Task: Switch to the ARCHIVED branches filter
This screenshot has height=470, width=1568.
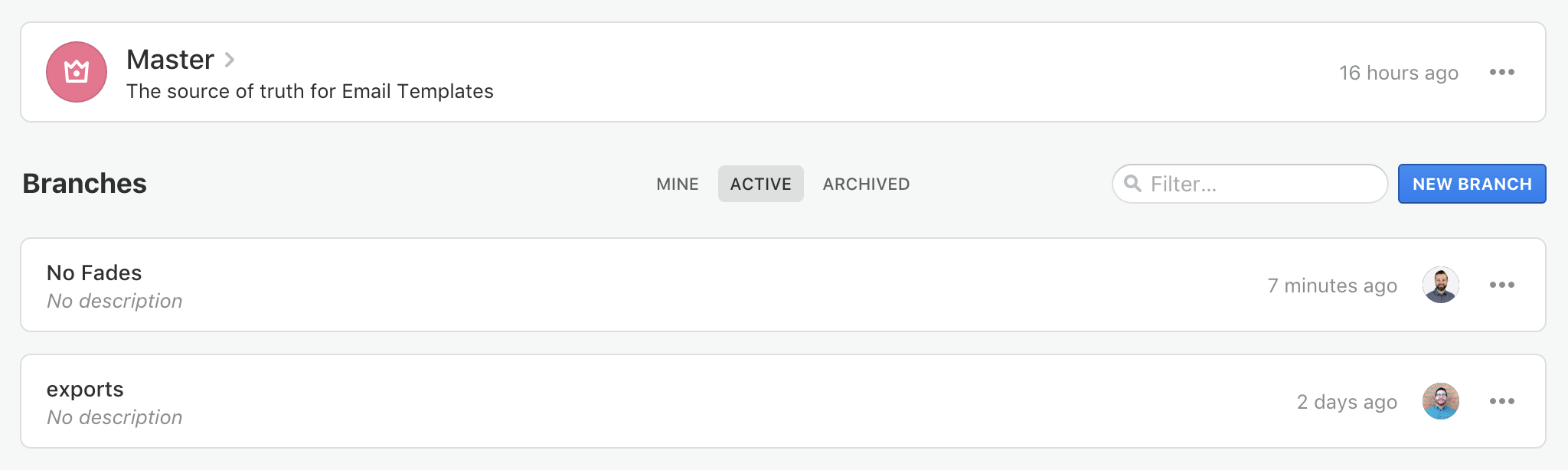Action: [x=865, y=184]
